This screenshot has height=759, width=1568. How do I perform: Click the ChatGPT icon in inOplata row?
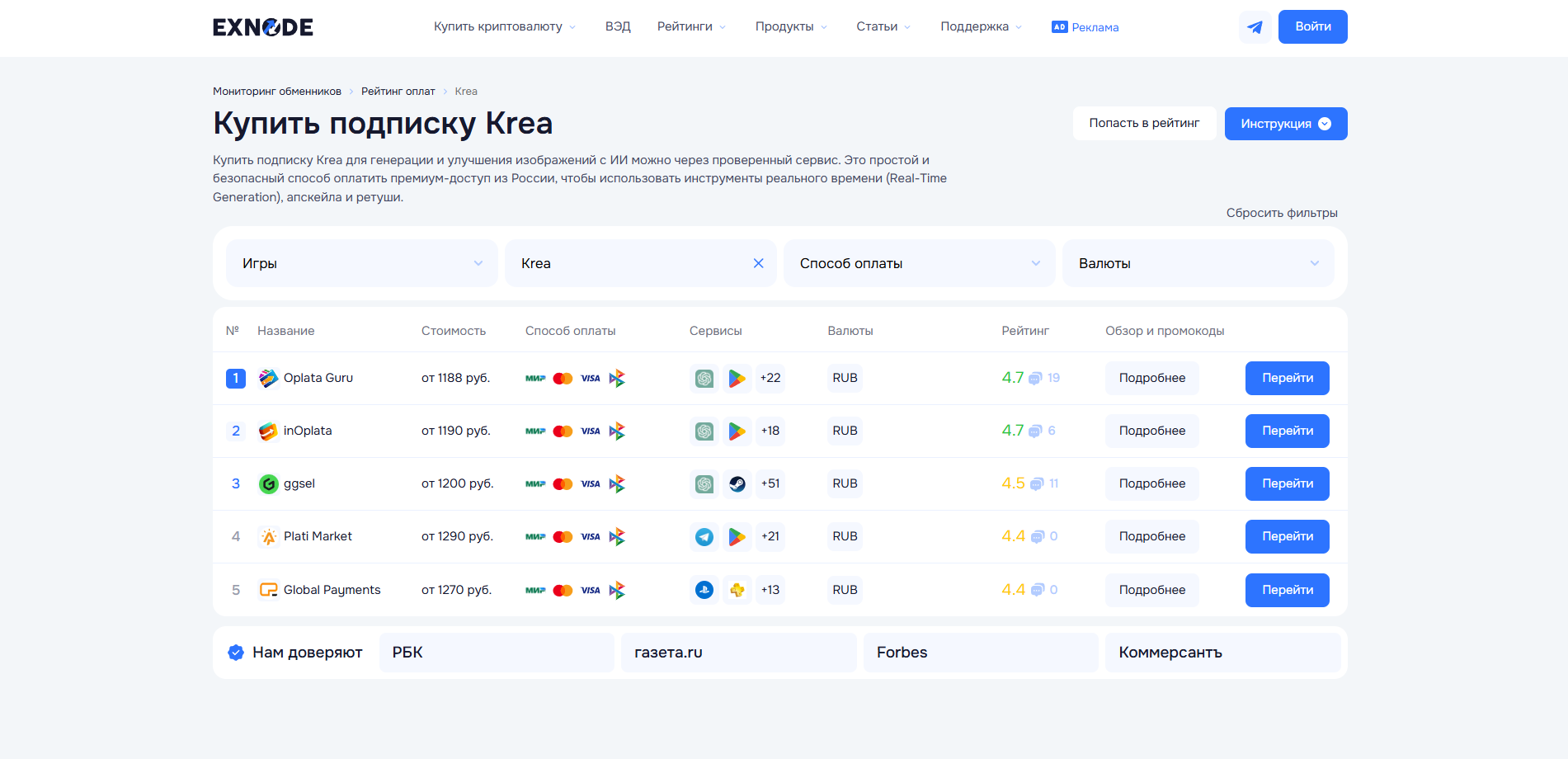704,431
